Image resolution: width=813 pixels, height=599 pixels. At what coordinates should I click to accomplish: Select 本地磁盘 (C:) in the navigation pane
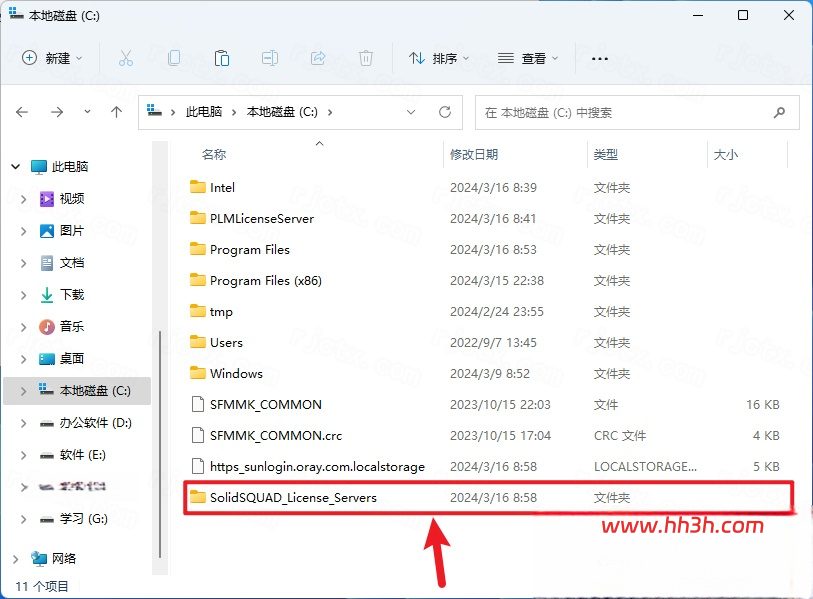click(77, 391)
